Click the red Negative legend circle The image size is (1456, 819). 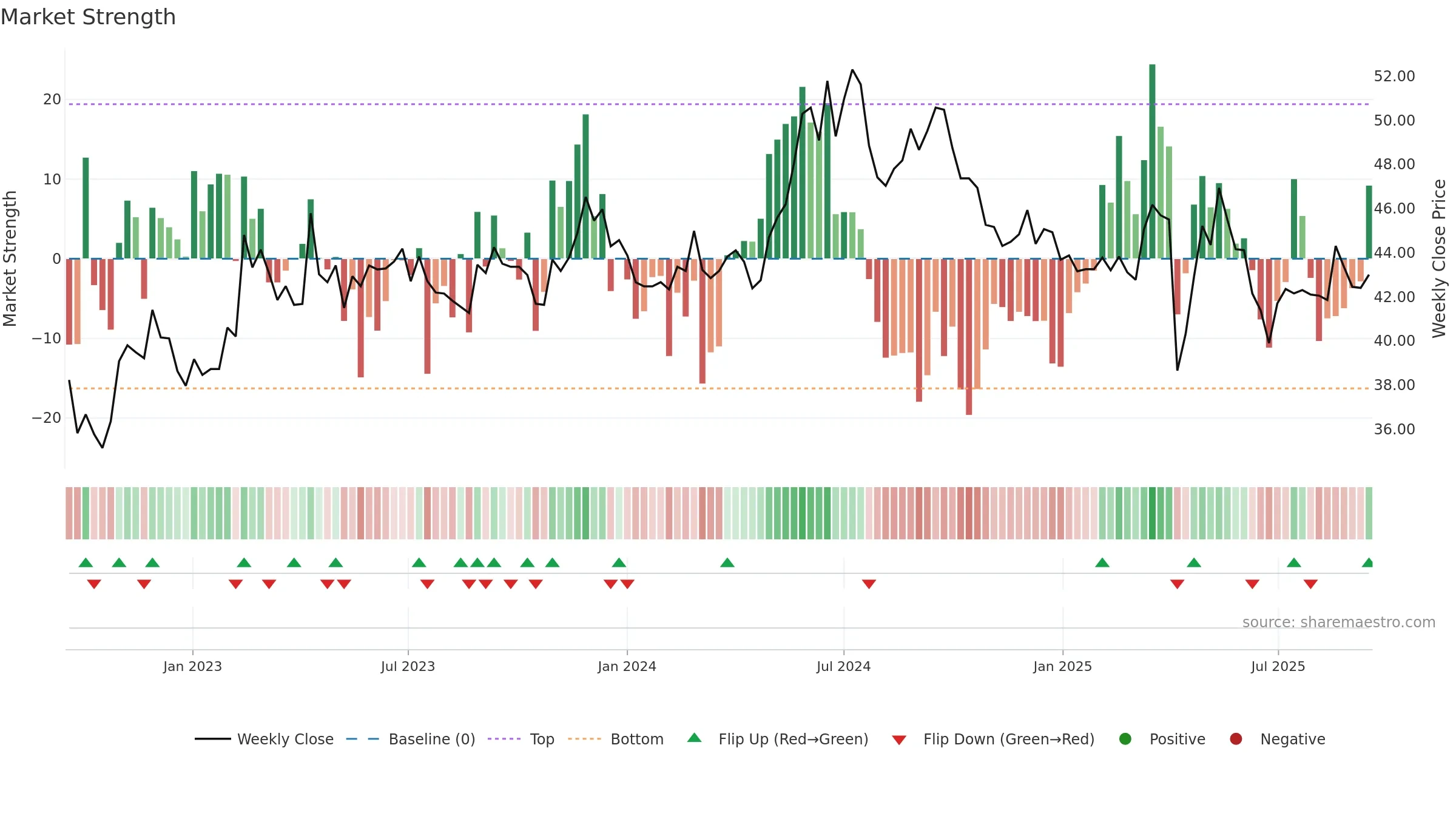pyautogui.click(x=1236, y=739)
